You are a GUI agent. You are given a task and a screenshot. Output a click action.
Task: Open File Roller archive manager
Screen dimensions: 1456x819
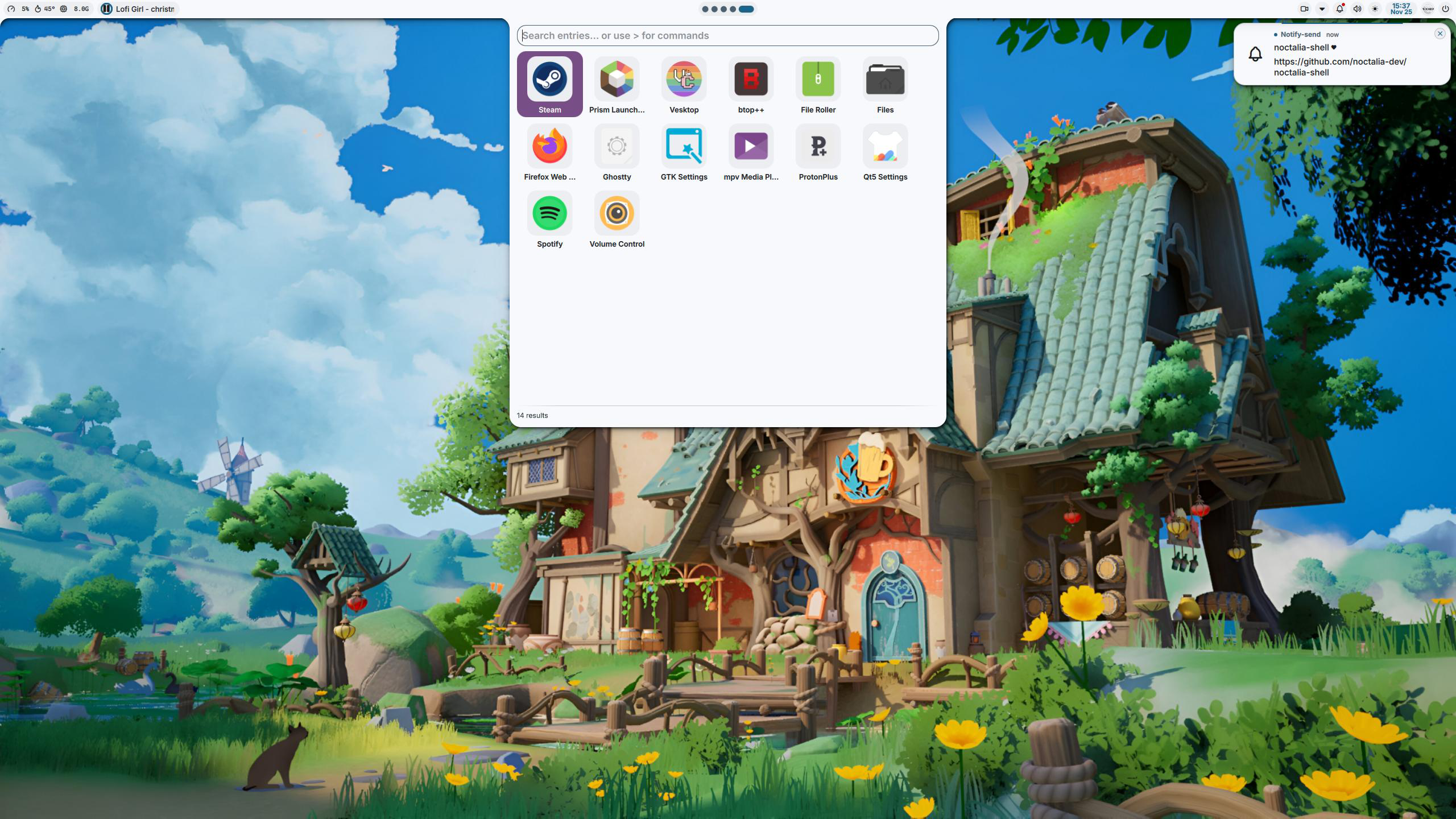[818, 84]
